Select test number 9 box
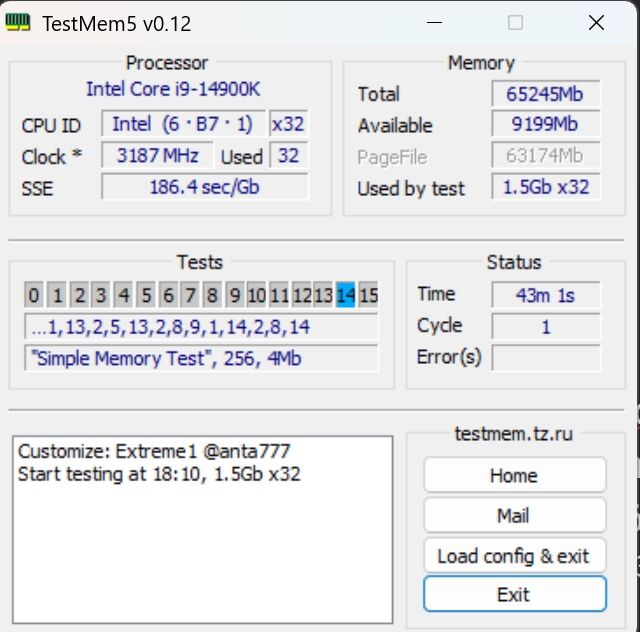The image size is (640, 632). pos(235,295)
